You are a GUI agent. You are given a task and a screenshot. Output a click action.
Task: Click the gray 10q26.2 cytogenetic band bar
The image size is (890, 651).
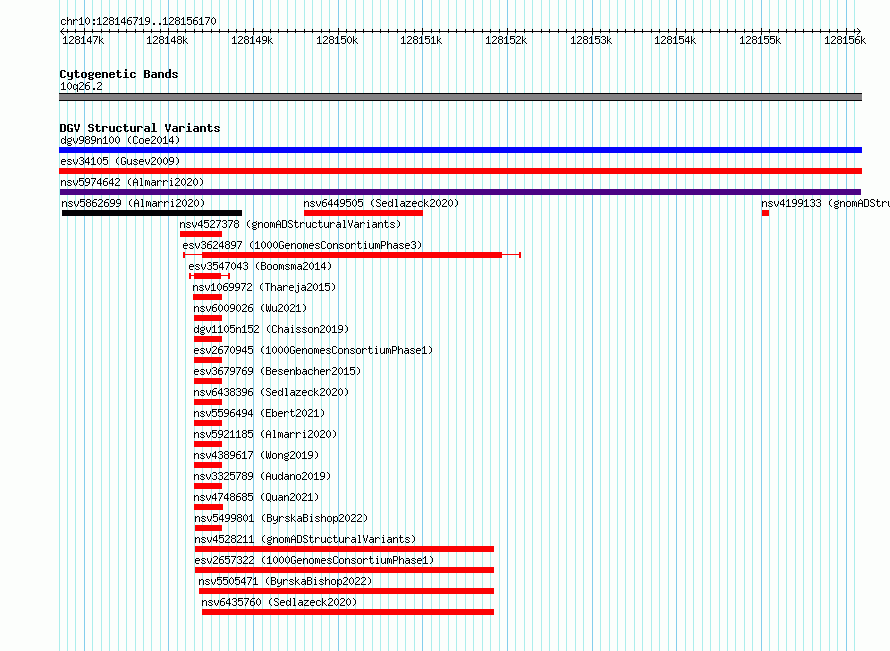pyautogui.click(x=460, y=97)
